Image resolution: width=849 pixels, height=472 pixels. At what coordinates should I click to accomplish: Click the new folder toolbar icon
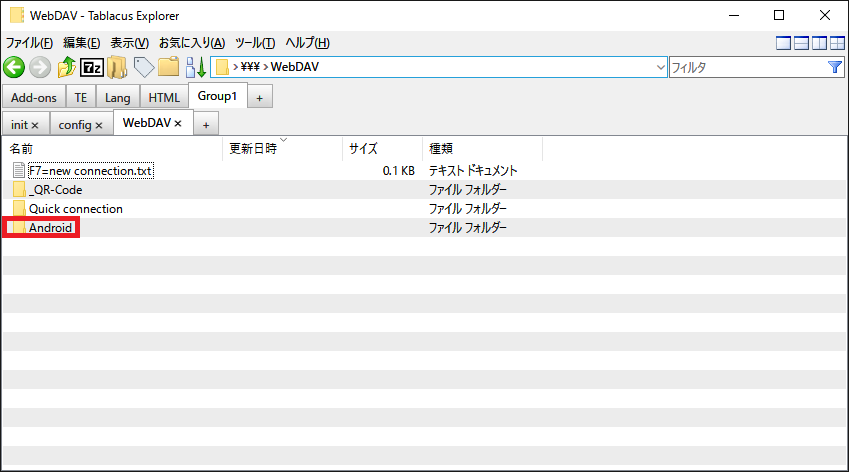pyautogui.click(x=168, y=67)
